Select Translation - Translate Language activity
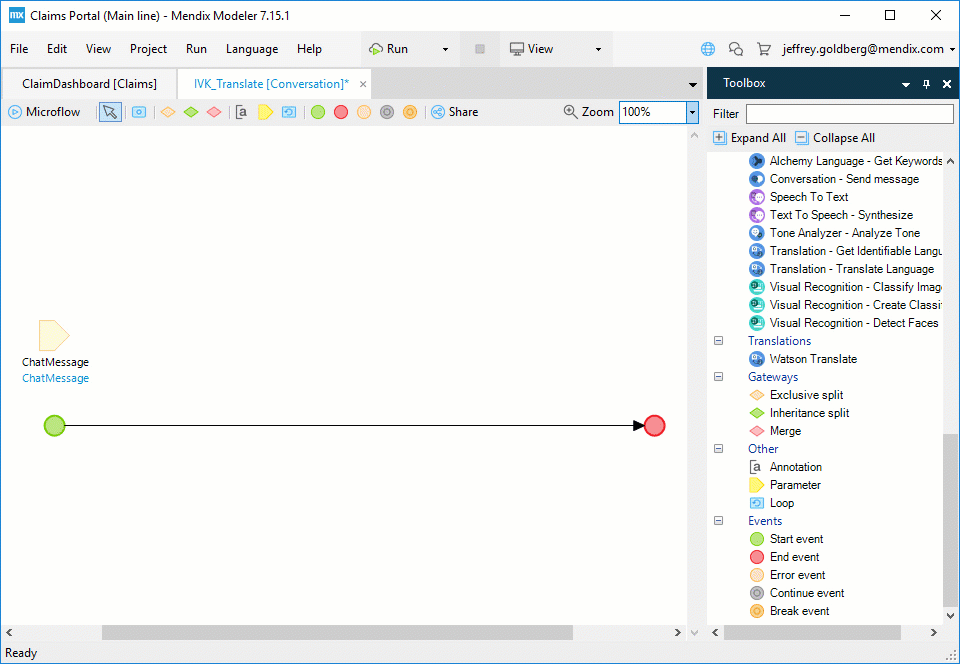Image resolution: width=960 pixels, height=664 pixels. point(842,269)
